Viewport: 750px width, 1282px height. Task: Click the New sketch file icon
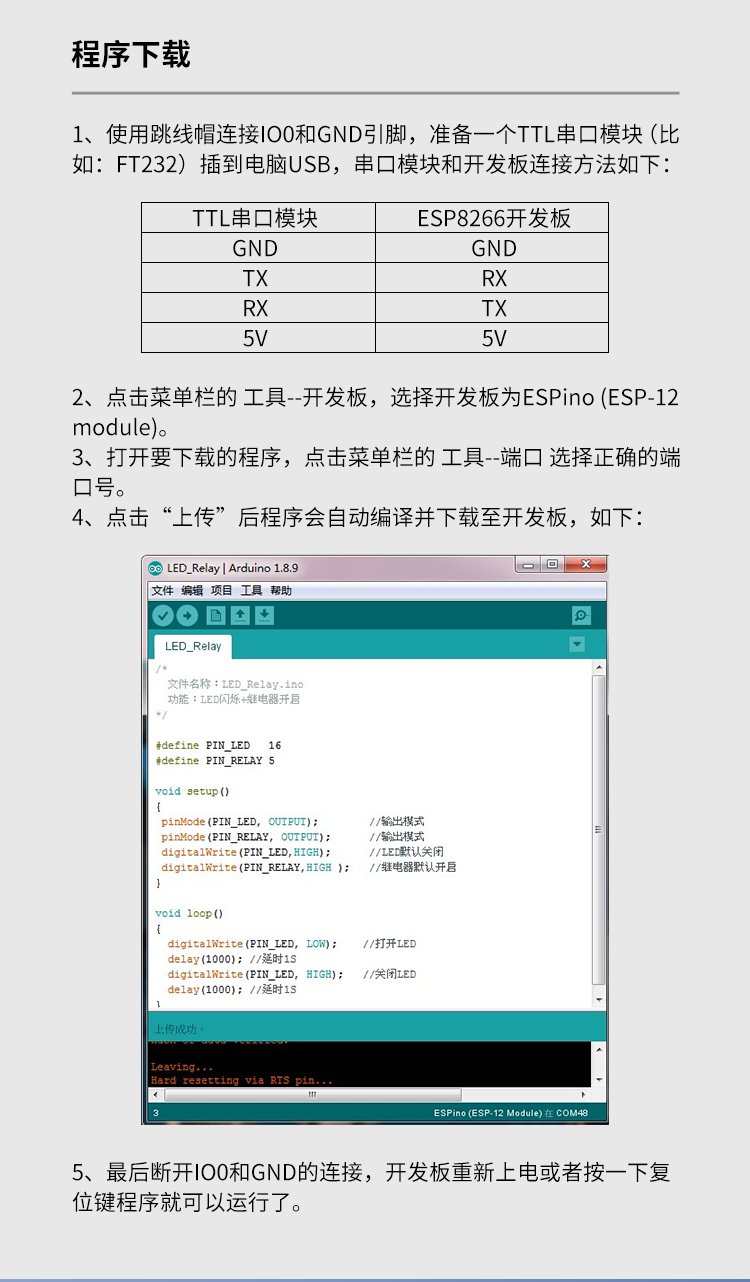(x=215, y=616)
